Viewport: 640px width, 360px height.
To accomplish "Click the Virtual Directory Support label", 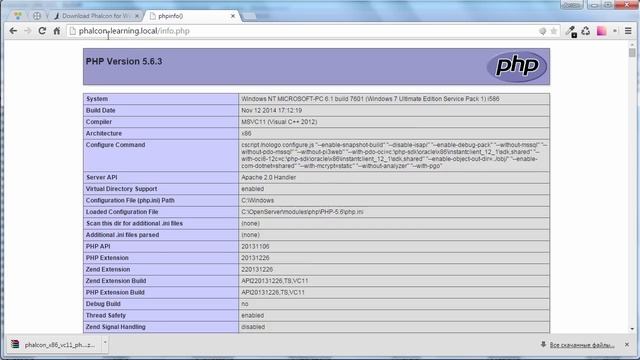I will 121,189.
